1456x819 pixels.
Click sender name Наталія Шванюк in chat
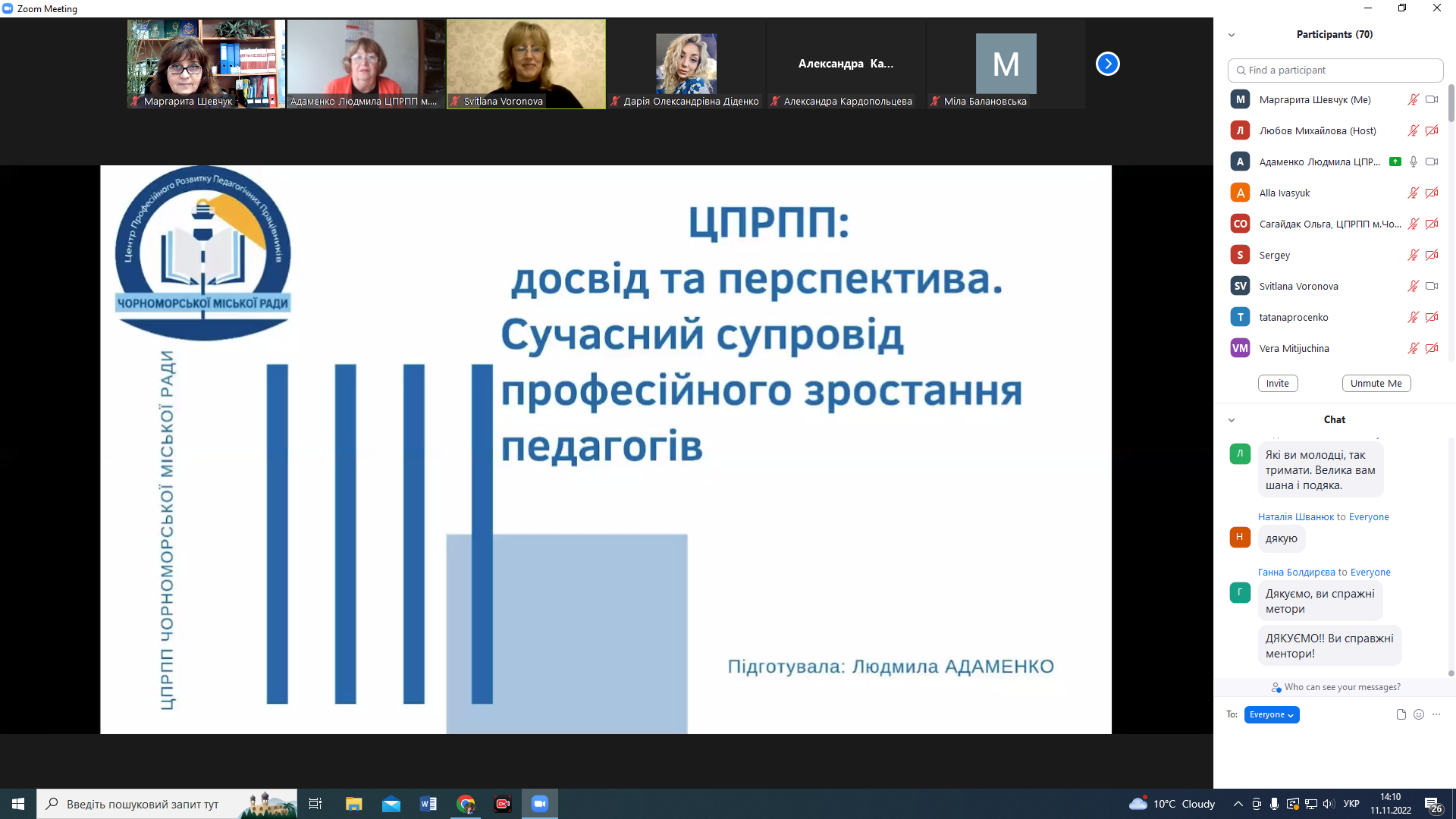(x=1296, y=516)
